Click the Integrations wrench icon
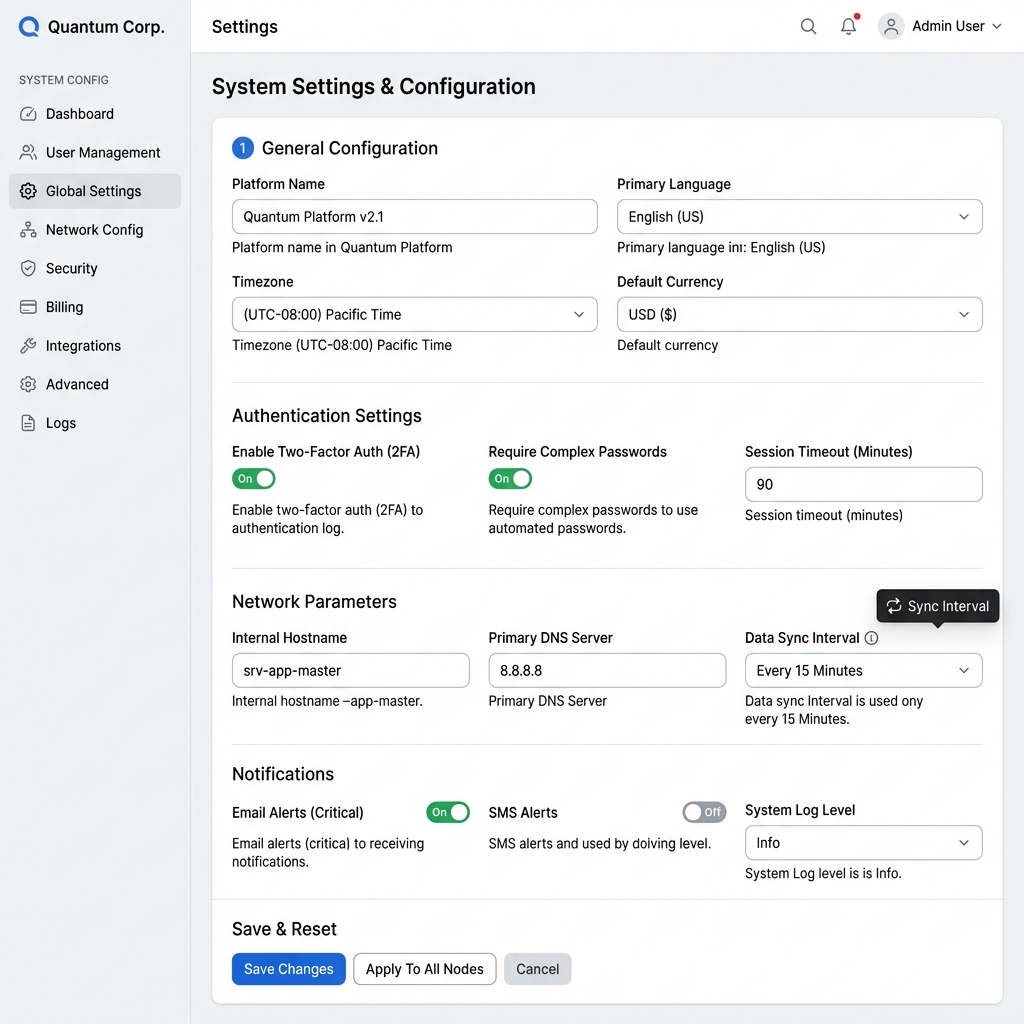This screenshot has height=1024, width=1024. click(x=28, y=345)
